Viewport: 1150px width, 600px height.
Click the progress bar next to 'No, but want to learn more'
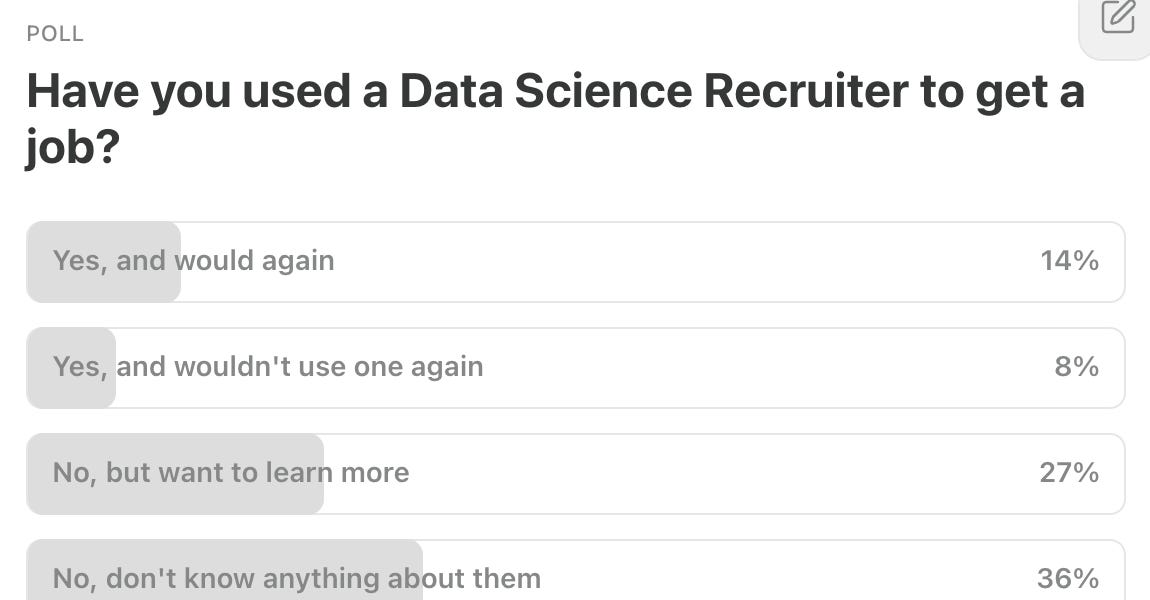tap(175, 472)
